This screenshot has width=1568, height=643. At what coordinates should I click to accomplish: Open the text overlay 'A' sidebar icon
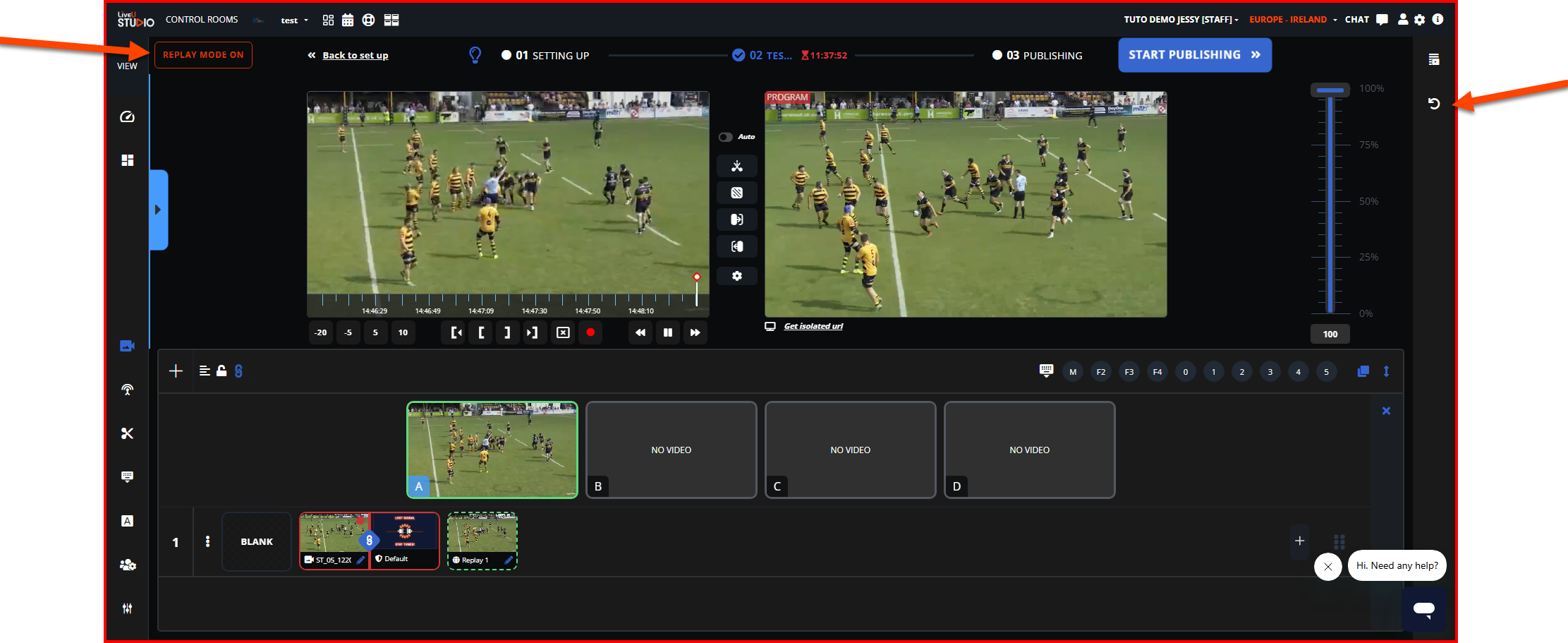tap(127, 521)
